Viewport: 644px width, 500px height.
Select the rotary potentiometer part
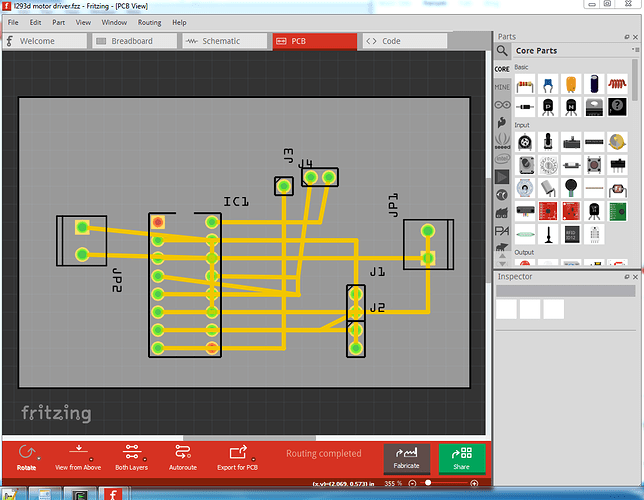click(525, 143)
